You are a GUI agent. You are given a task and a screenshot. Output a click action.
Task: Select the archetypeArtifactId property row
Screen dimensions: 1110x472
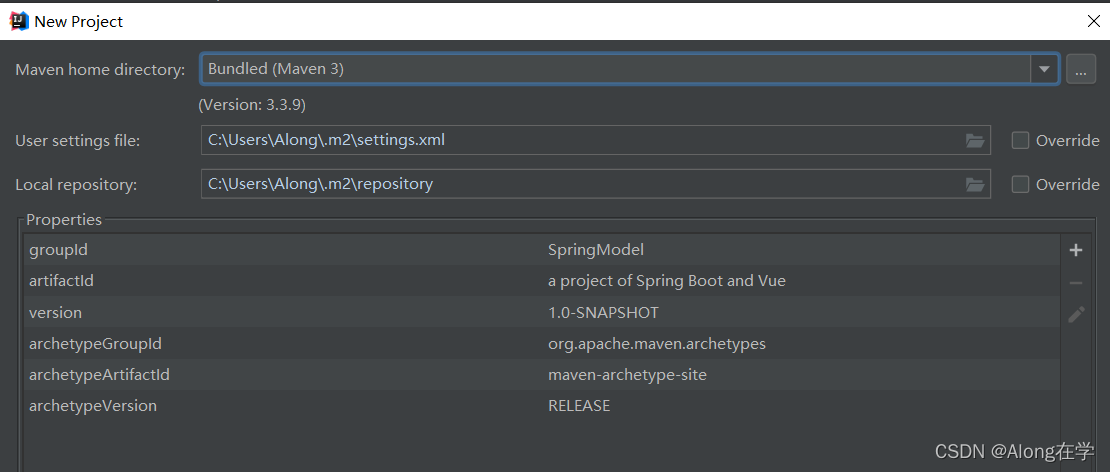pos(542,374)
